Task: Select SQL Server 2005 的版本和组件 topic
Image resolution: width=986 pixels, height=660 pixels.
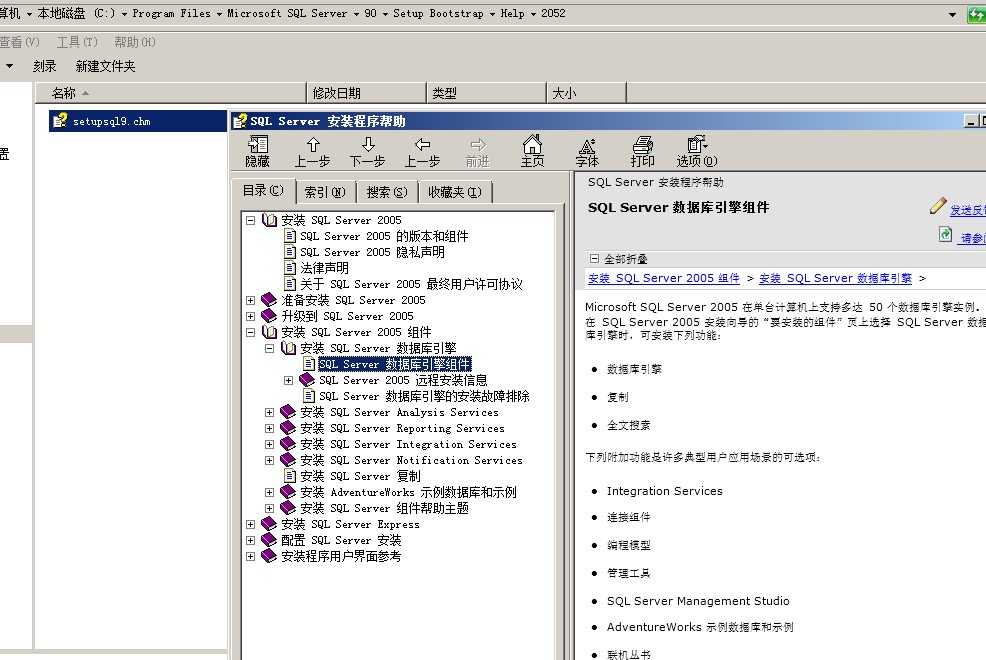Action: click(x=384, y=236)
